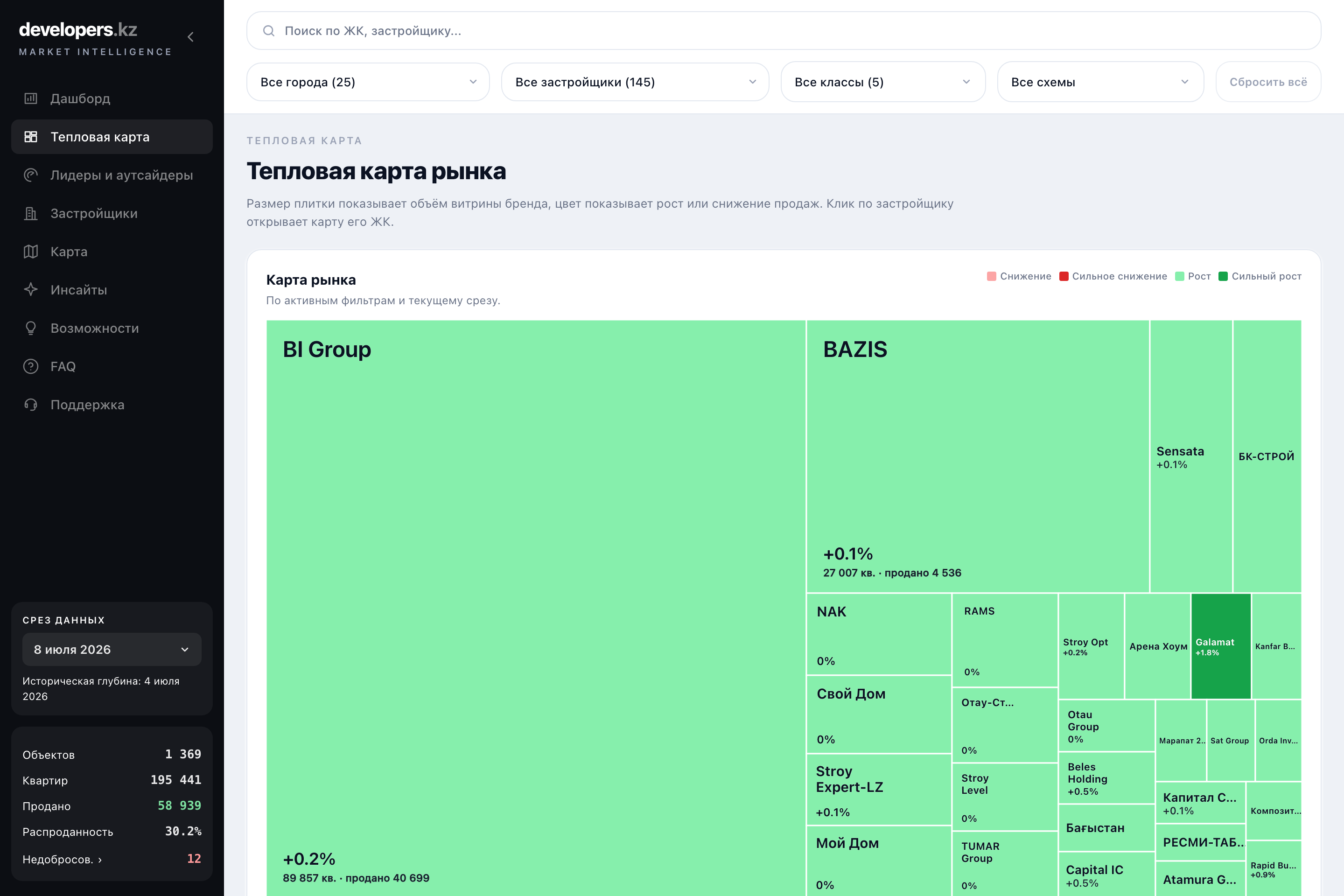Click the Сбросить всё button
1344x896 pixels.
point(1268,82)
